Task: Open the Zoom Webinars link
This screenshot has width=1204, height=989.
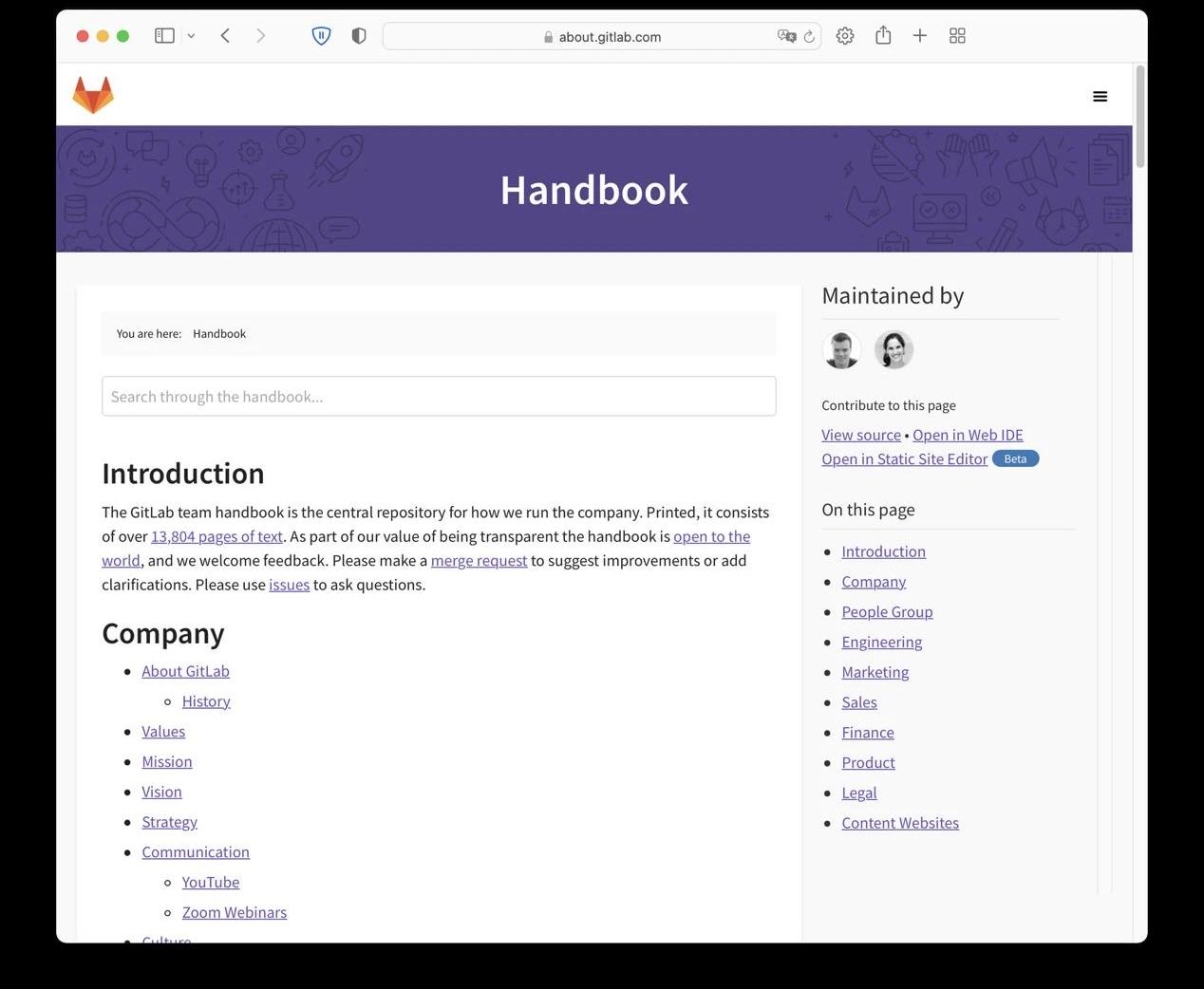Action: pos(235,913)
